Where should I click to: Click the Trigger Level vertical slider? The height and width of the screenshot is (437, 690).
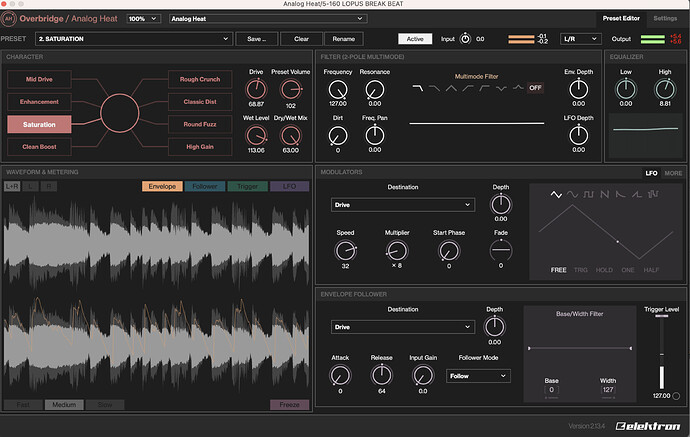(x=661, y=352)
